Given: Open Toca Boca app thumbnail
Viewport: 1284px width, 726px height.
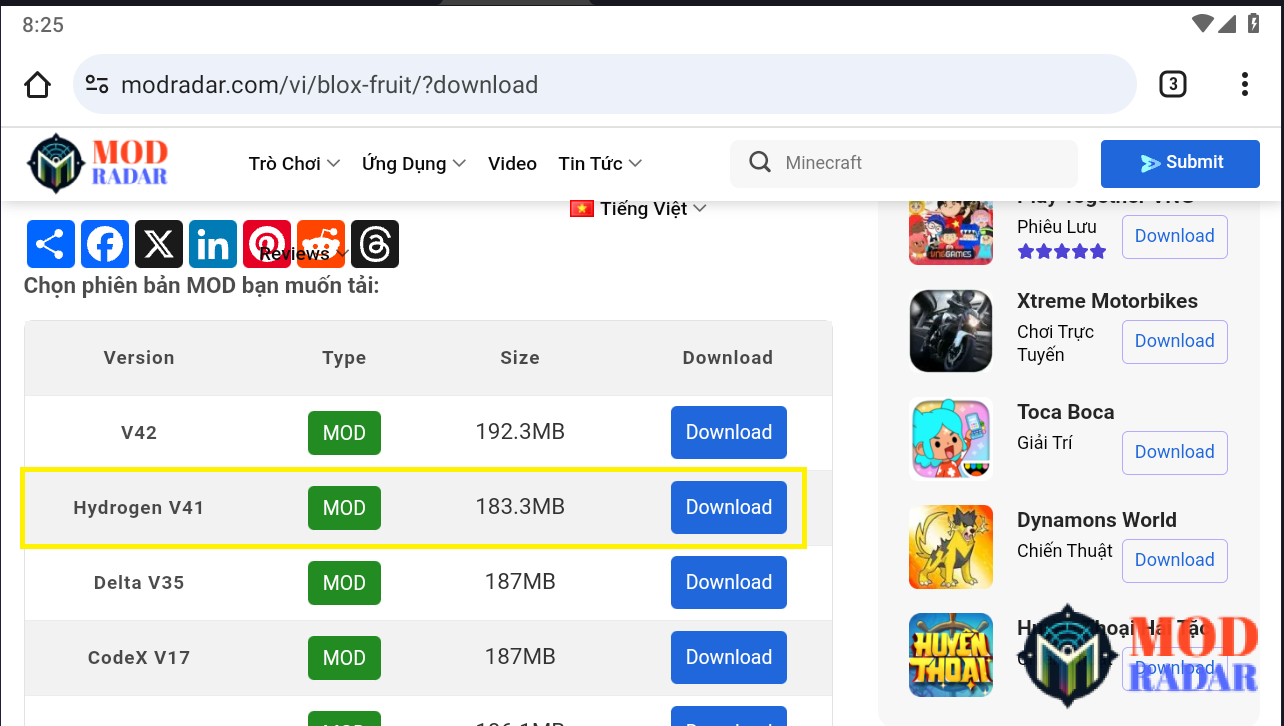Looking at the screenshot, I should (x=951, y=439).
